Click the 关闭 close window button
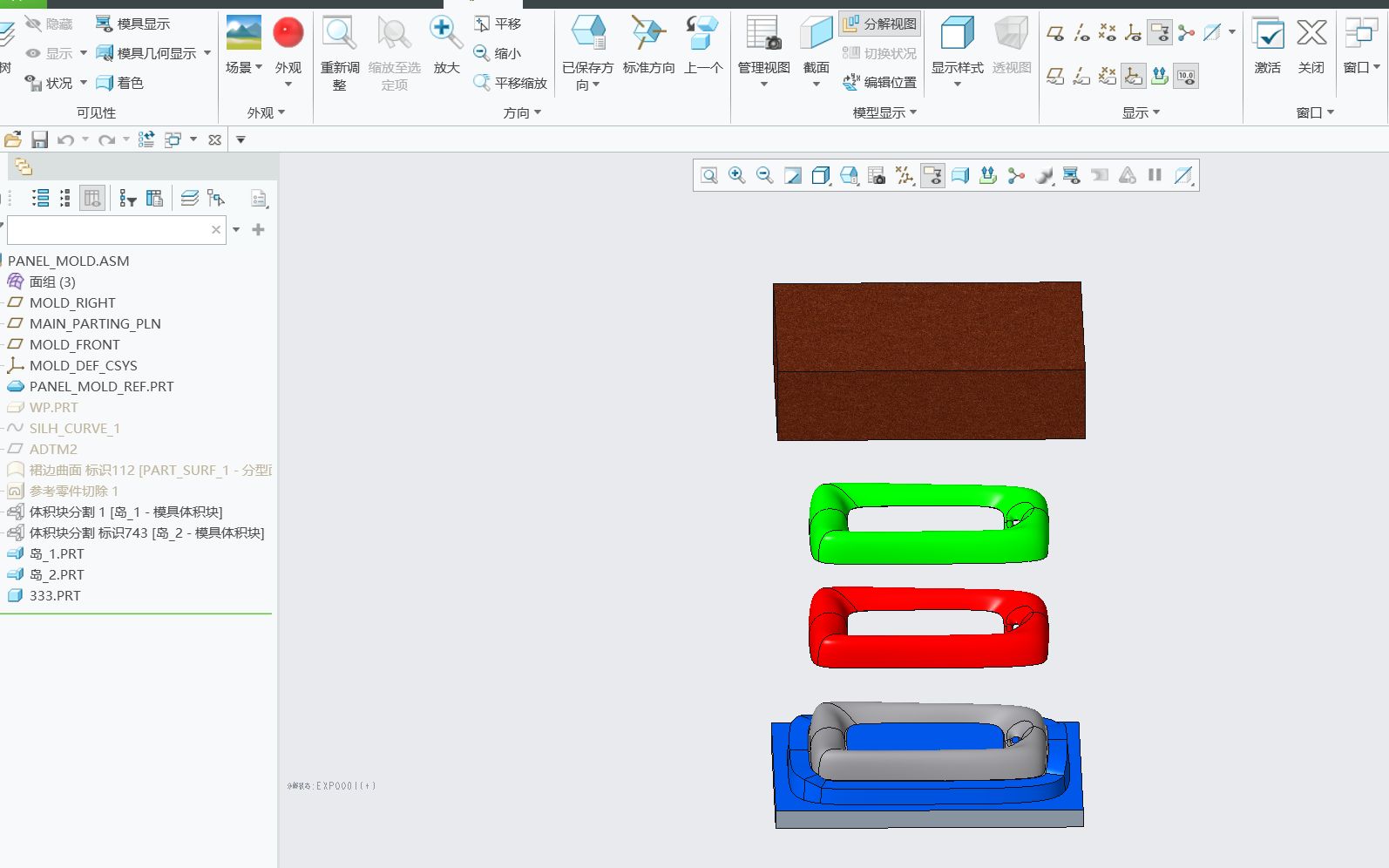The image size is (1389, 868). tap(1311, 45)
